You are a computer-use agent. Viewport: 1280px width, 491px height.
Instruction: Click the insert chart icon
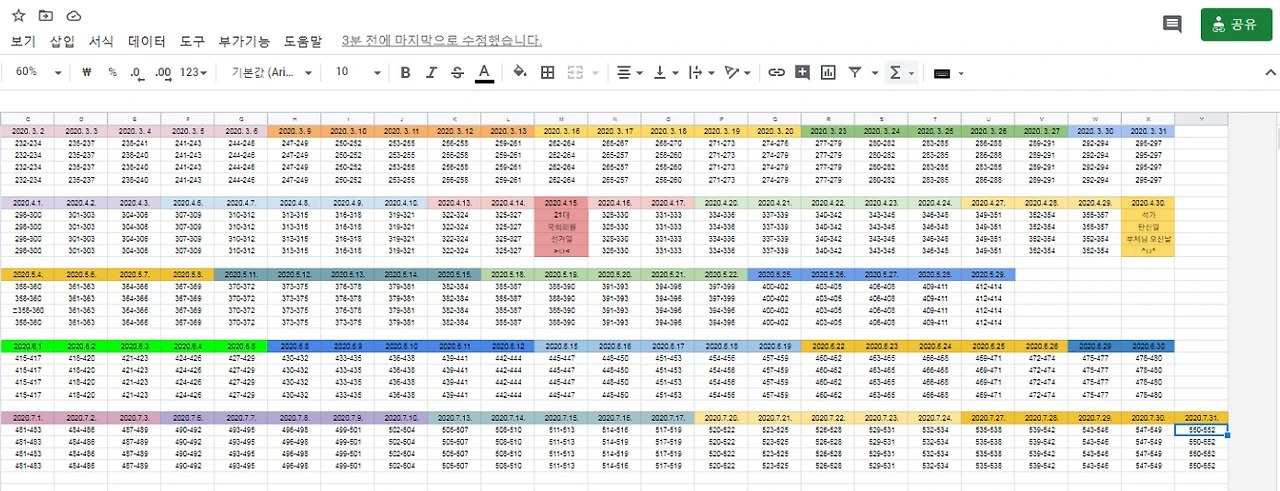click(828, 72)
